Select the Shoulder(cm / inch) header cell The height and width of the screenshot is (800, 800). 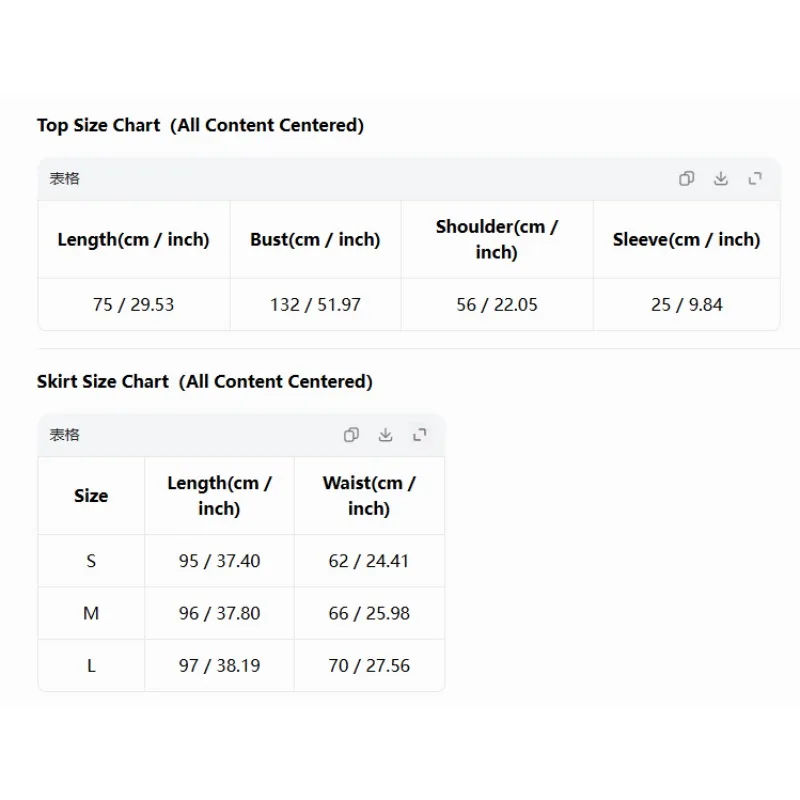[x=497, y=239]
